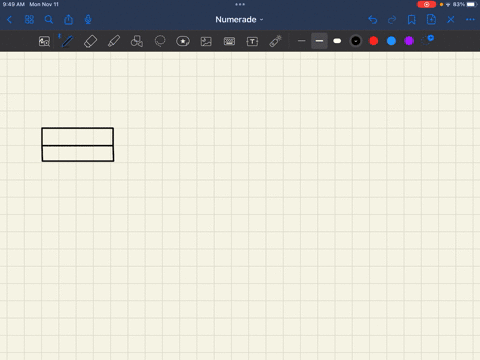Undo the last stroke
The width and height of the screenshot is (480, 360).
click(x=373, y=20)
